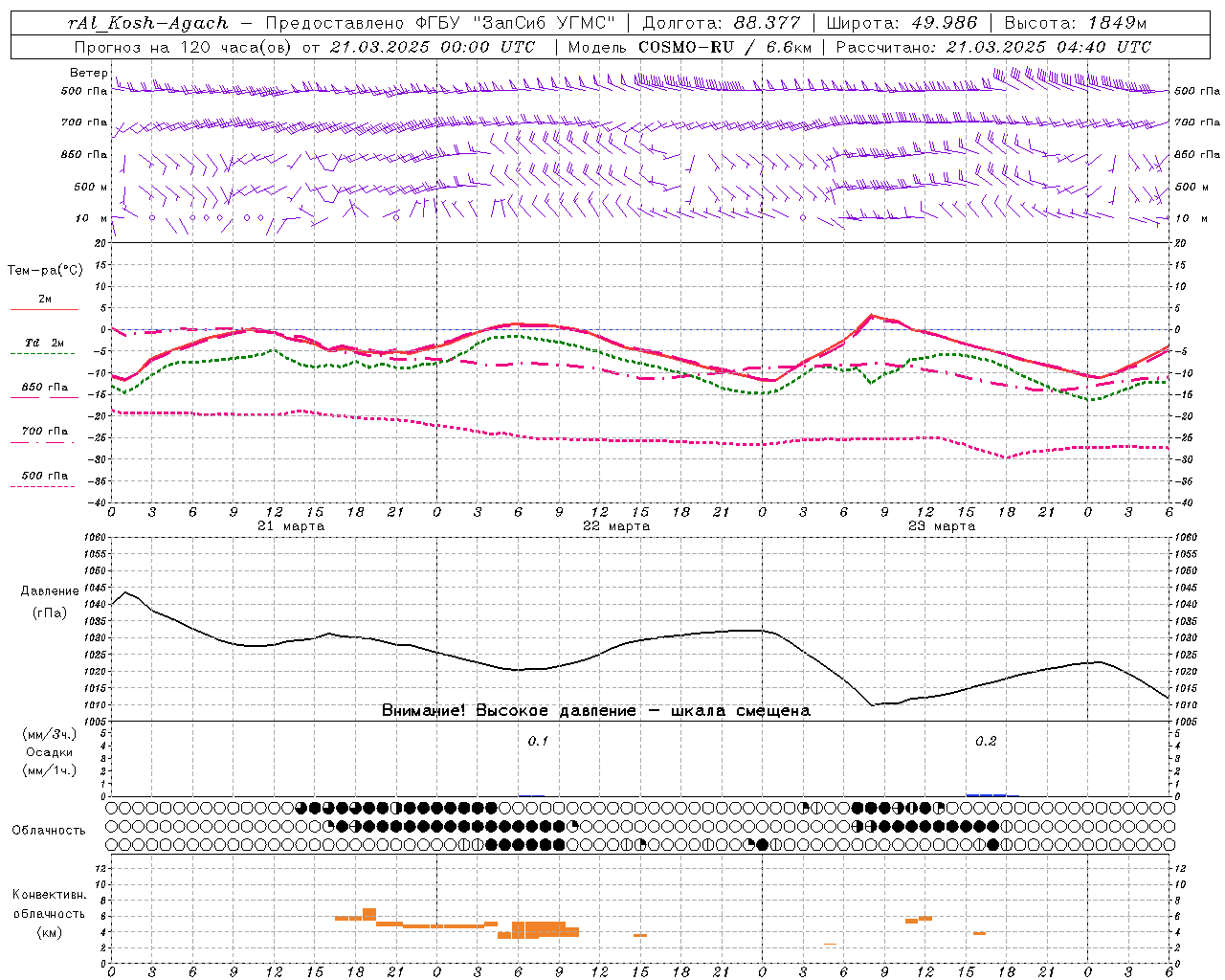
Task: Click the (км) unit under convective cloudiness
Action: (49, 932)
